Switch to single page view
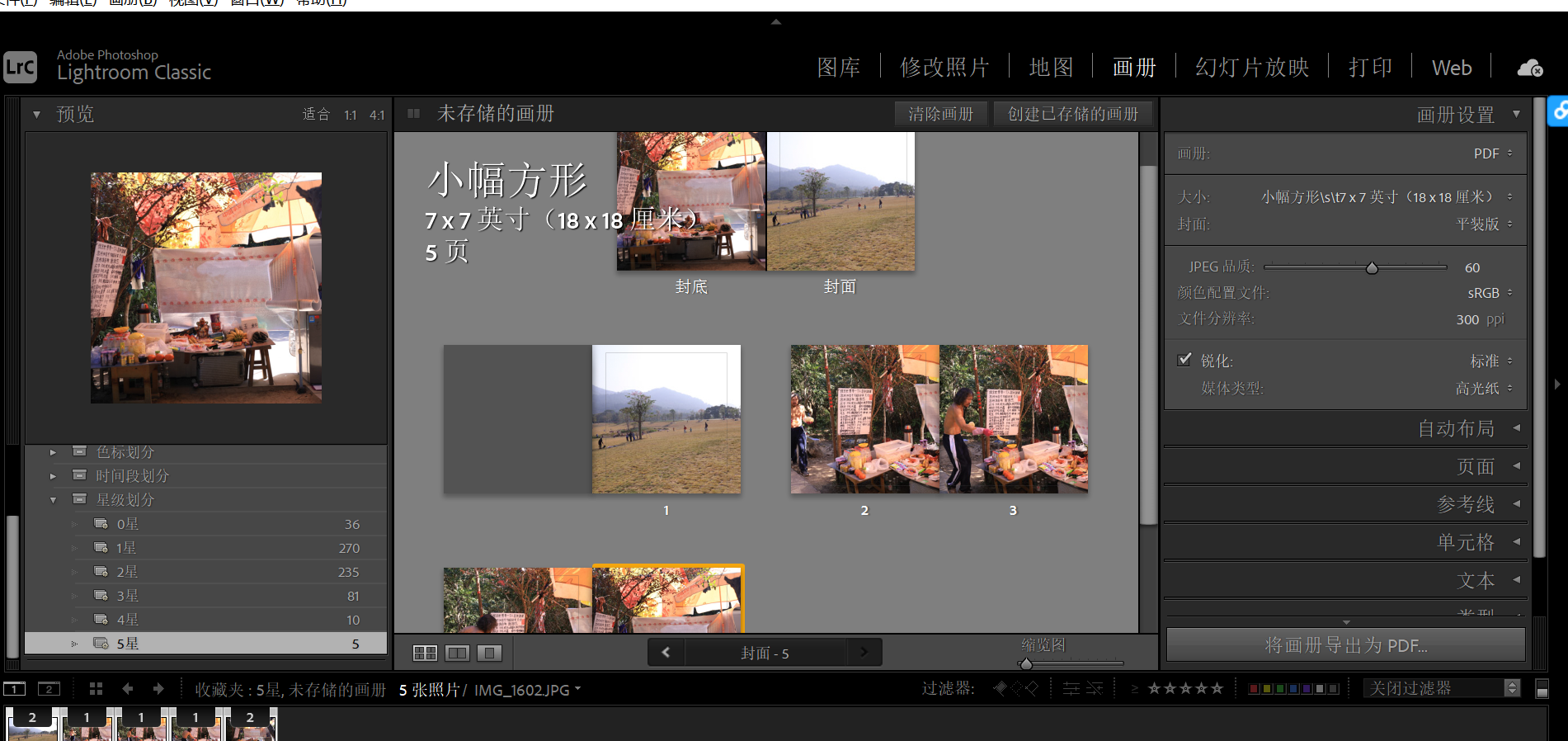This screenshot has height=741, width=1568. [489, 654]
